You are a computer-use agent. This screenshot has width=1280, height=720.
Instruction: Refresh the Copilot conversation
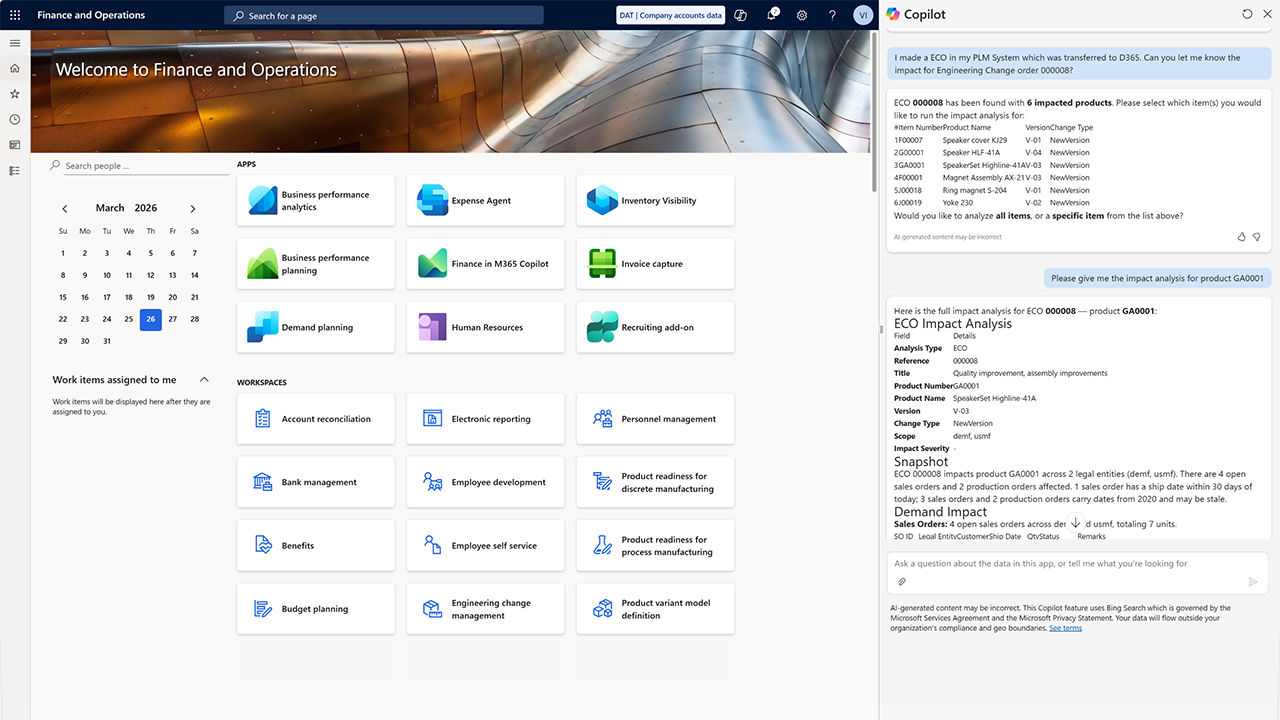pos(1247,14)
